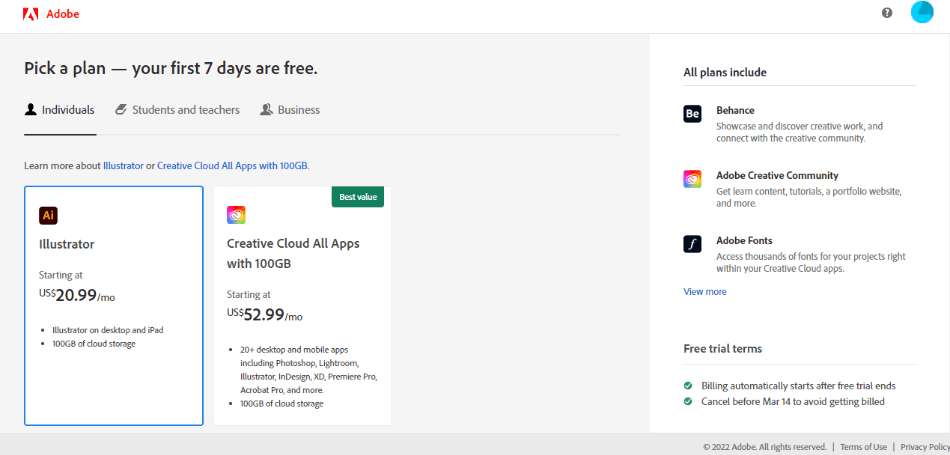Click the Creative Cloud icon in plan card
The width and height of the screenshot is (950, 455).
[x=236, y=215]
